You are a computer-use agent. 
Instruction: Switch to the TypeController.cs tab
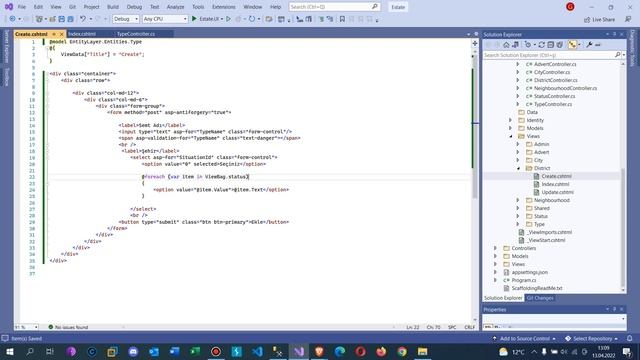136,34
